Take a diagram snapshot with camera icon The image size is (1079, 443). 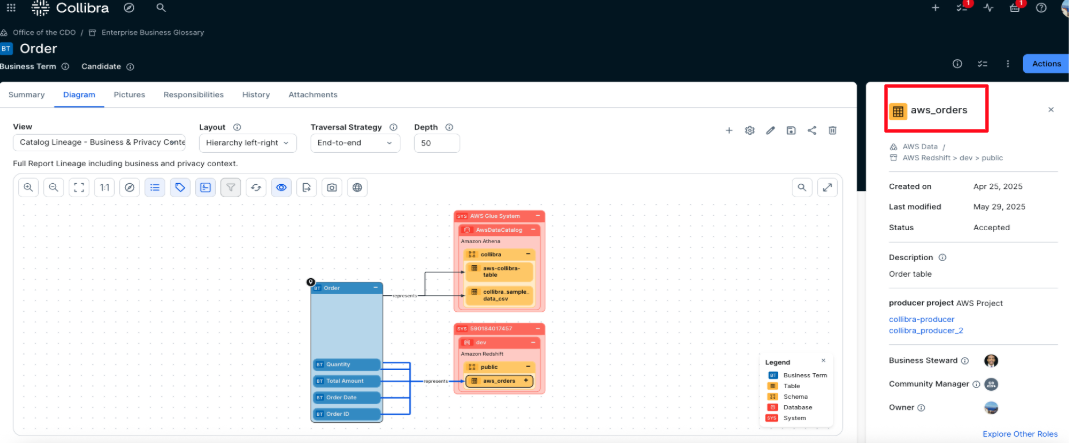332,186
